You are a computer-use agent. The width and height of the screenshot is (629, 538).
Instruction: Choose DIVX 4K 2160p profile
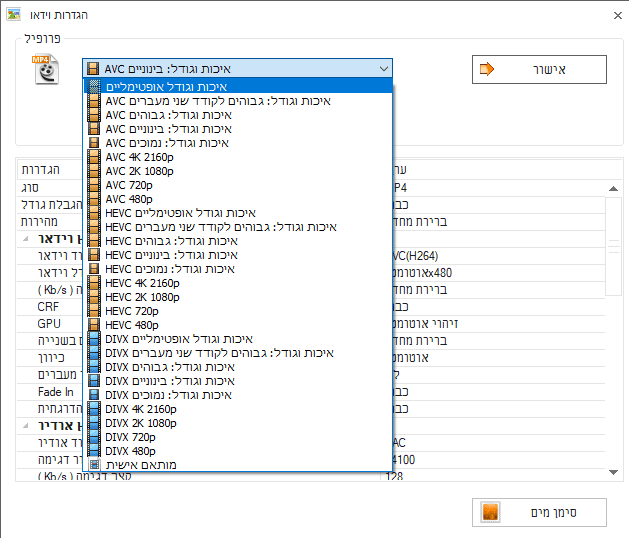pos(237,409)
